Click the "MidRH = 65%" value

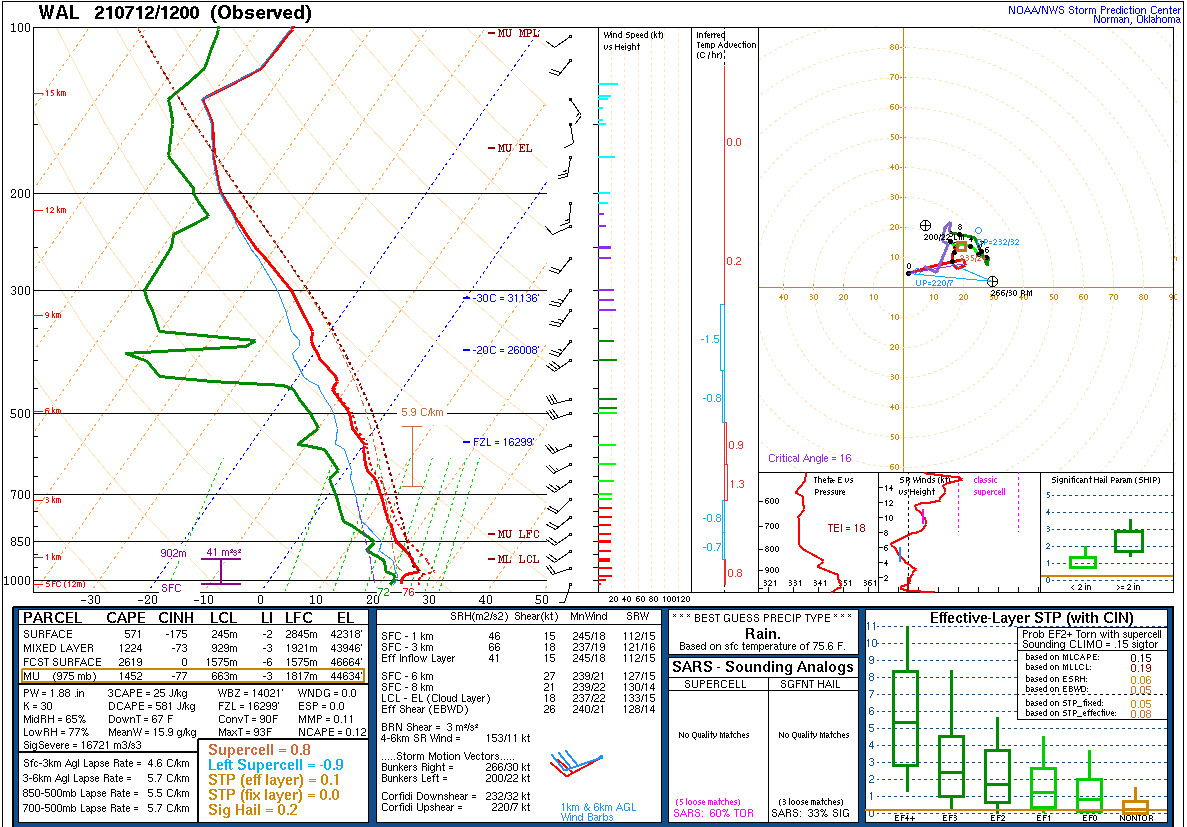[56, 718]
